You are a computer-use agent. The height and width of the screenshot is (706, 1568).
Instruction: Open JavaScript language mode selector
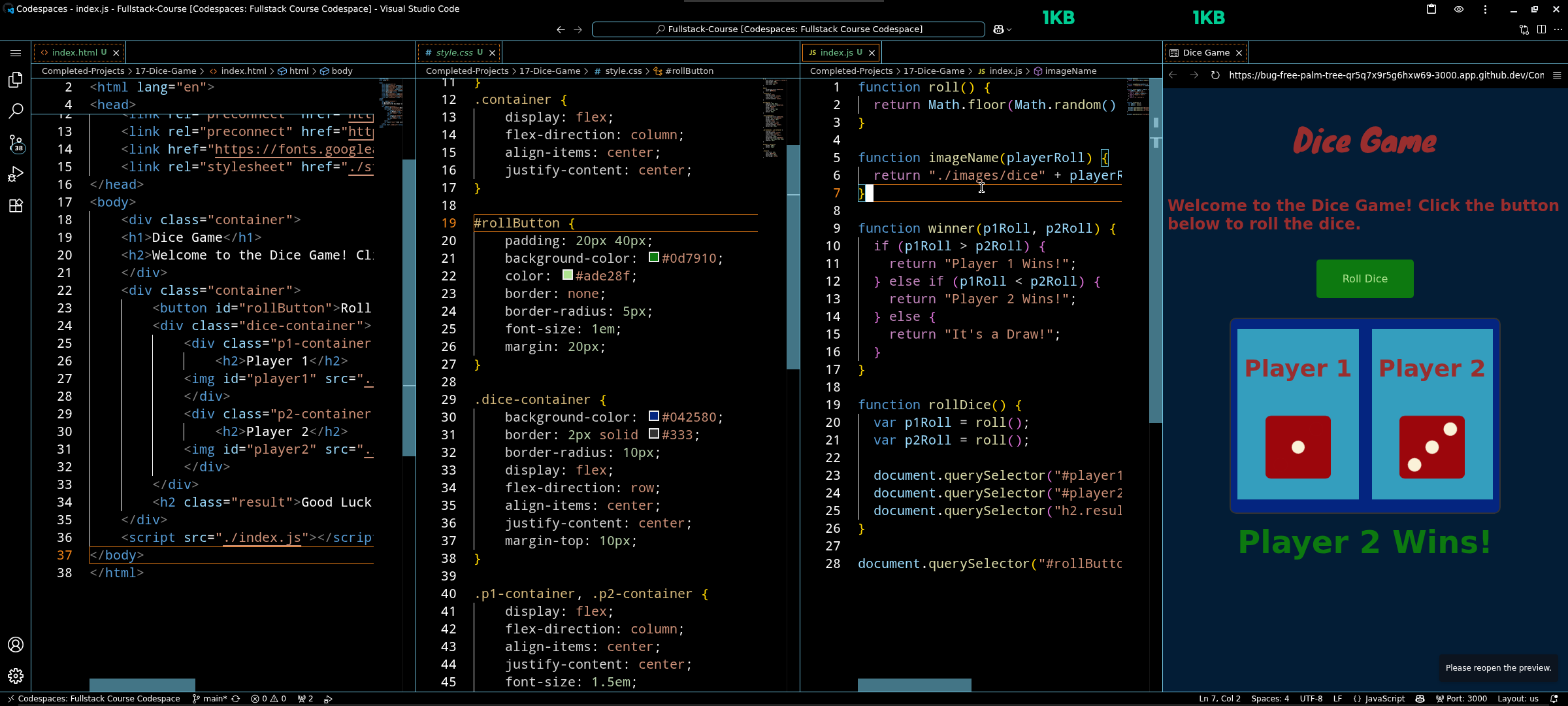[x=1384, y=698]
